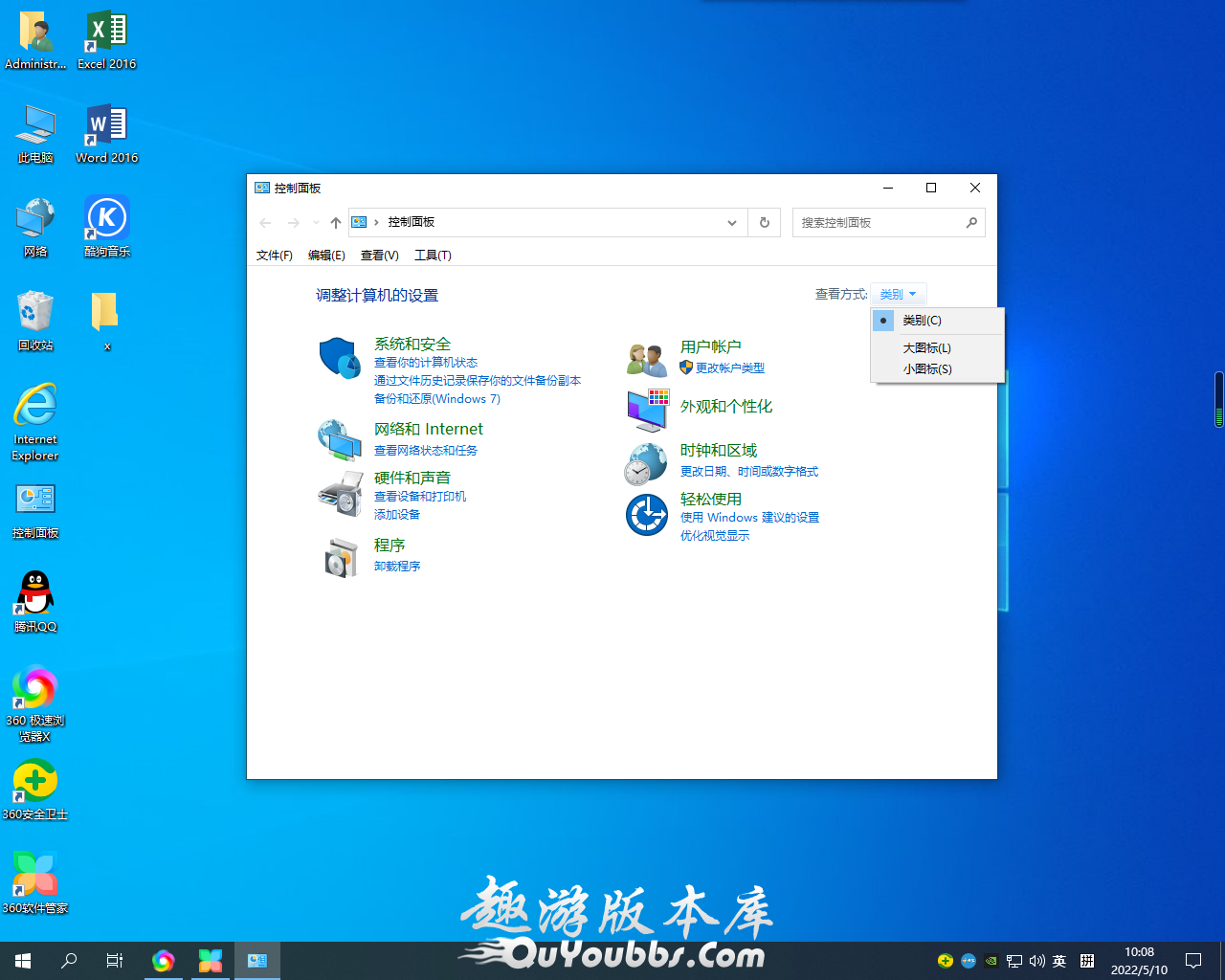
Task: Open the 查看(V) menu
Action: pyautogui.click(x=380, y=256)
